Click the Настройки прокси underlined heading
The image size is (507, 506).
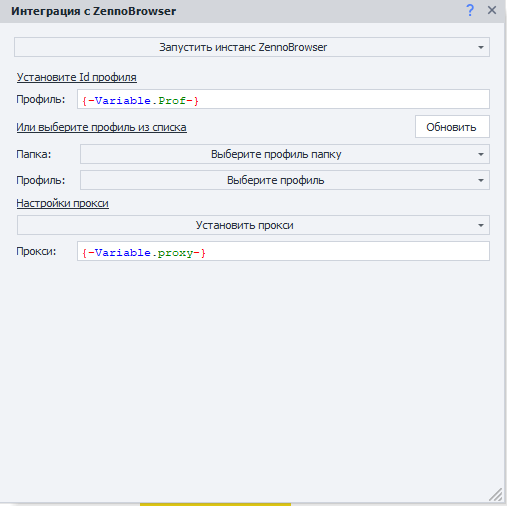pyautogui.click(x=63, y=203)
